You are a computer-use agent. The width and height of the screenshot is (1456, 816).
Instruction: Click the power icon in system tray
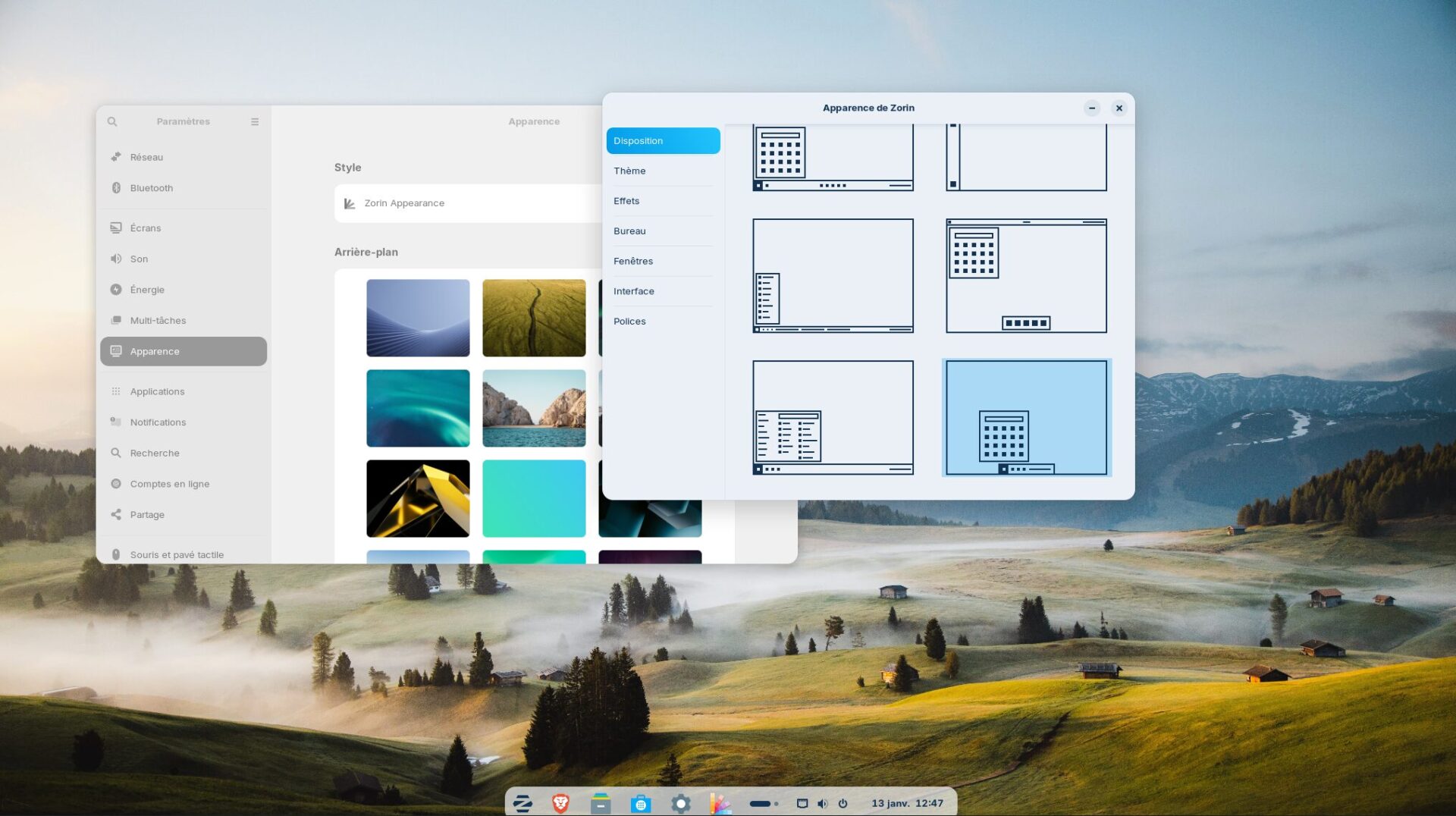click(x=843, y=803)
